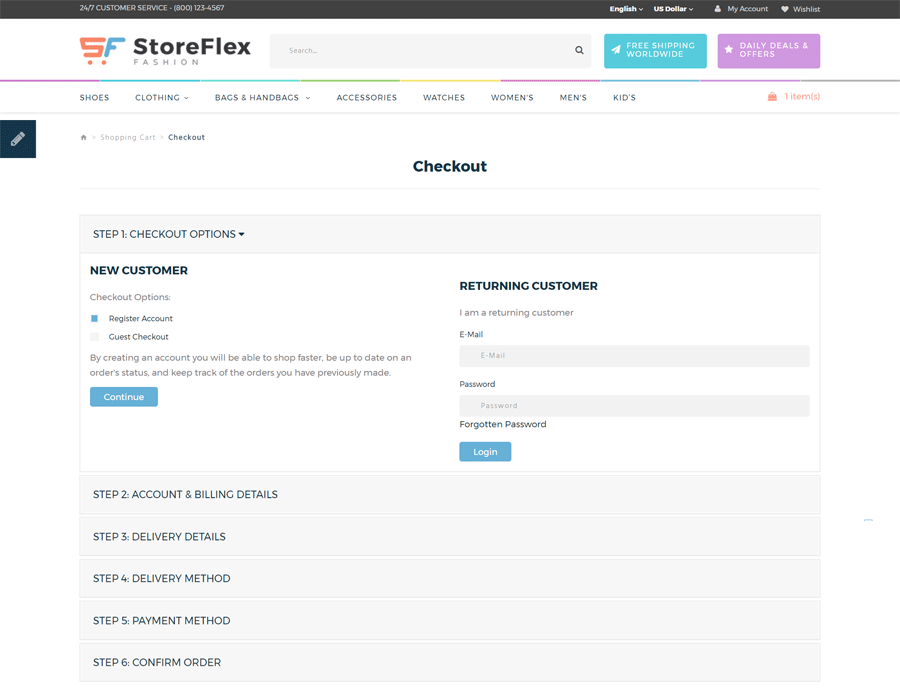
Task: Go to the Accessories category
Action: pos(367,98)
